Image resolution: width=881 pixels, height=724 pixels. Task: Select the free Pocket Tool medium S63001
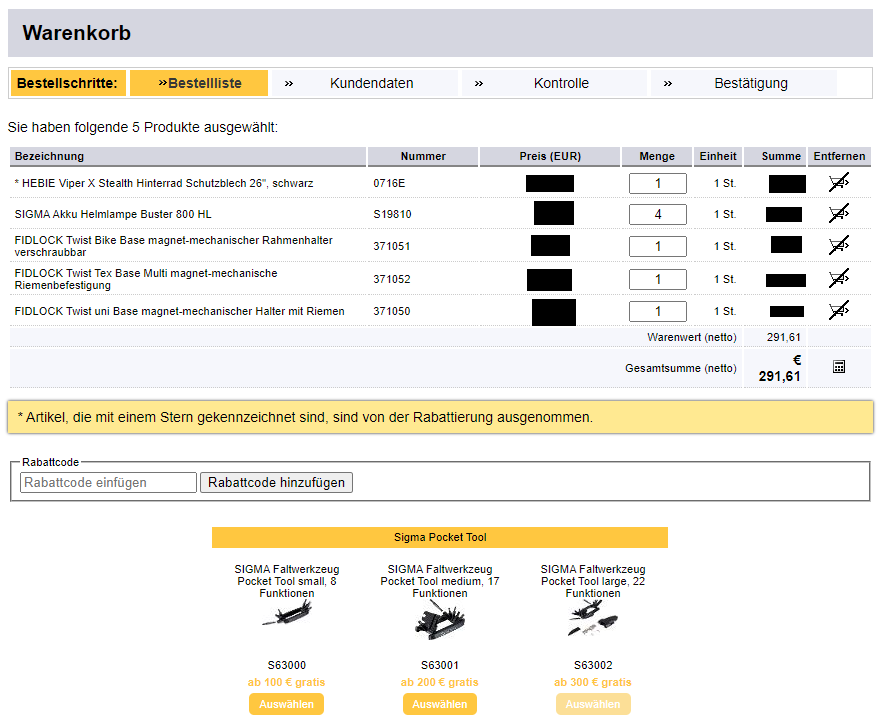[x=440, y=704]
